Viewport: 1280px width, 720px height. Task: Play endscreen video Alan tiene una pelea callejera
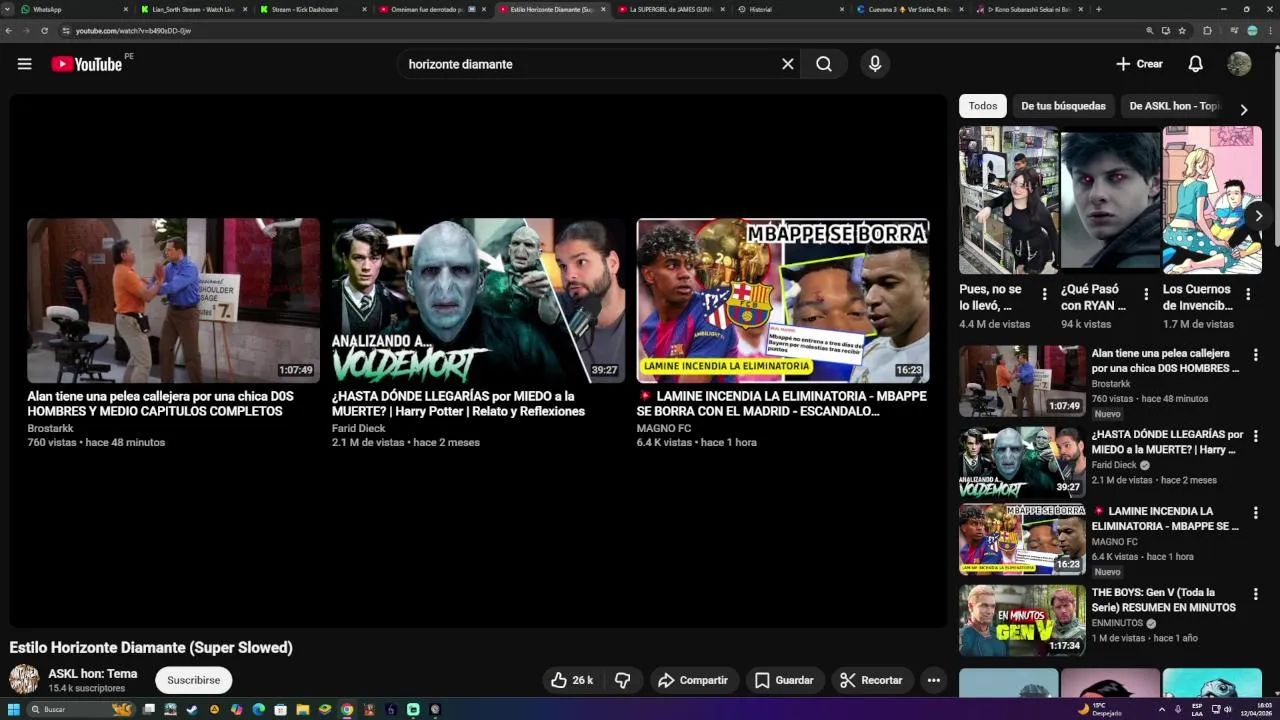pos(173,300)
